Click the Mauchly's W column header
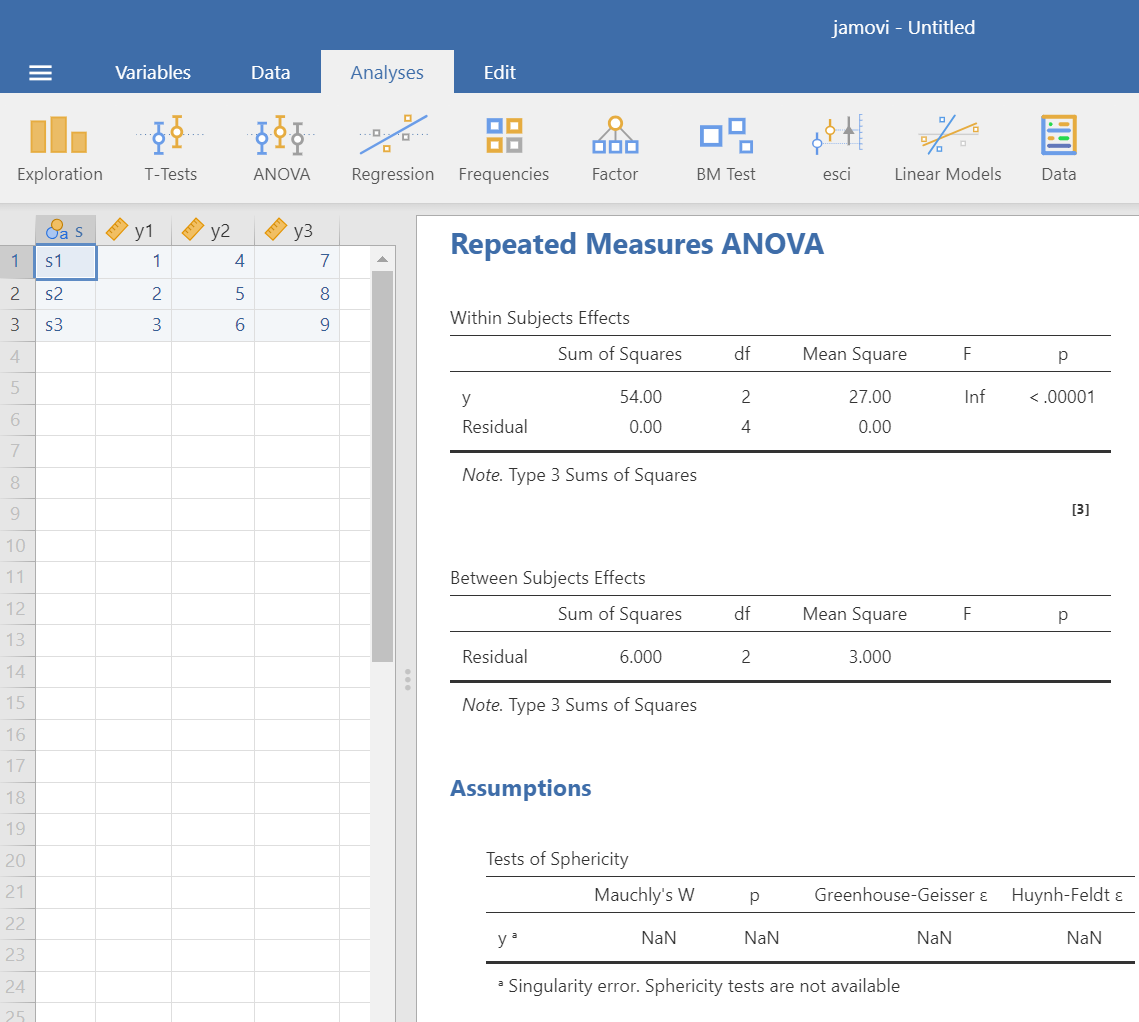The height and width of the screenshot is (1022, 1139). pyautogui.click(x=644, y=896)
